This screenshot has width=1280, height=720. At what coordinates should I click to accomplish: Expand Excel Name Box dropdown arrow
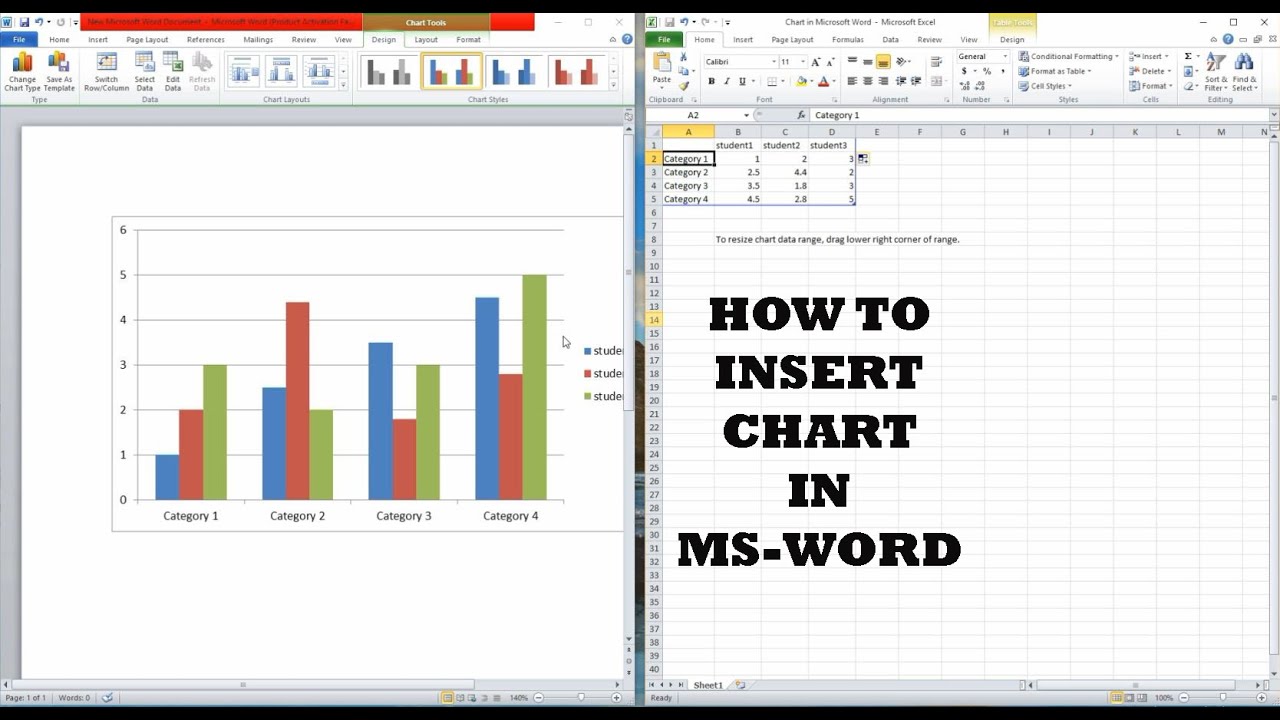click(x=747, y=116)
